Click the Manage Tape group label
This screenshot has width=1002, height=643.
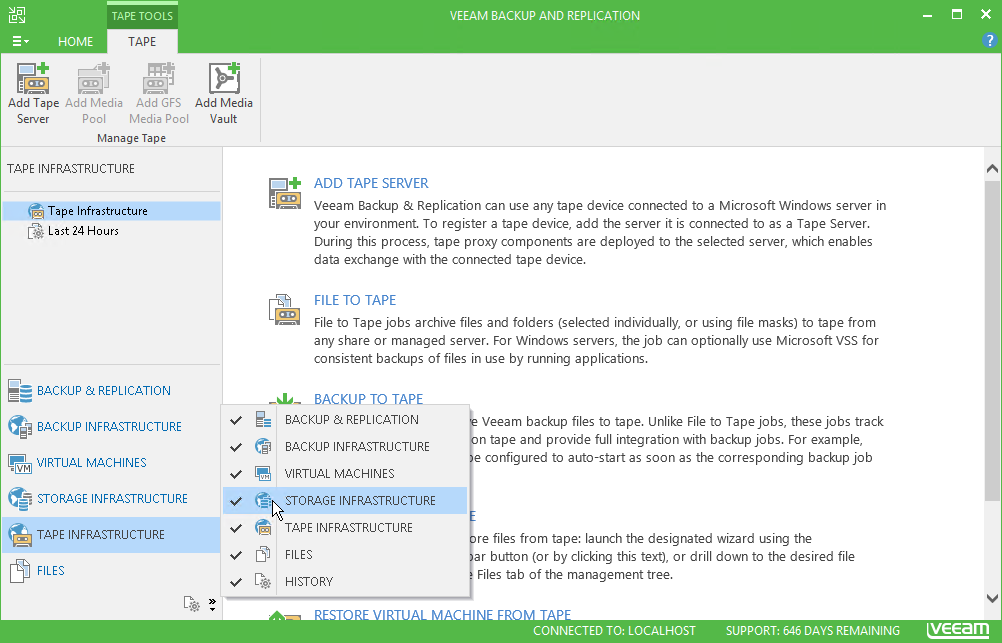(131, 138)
